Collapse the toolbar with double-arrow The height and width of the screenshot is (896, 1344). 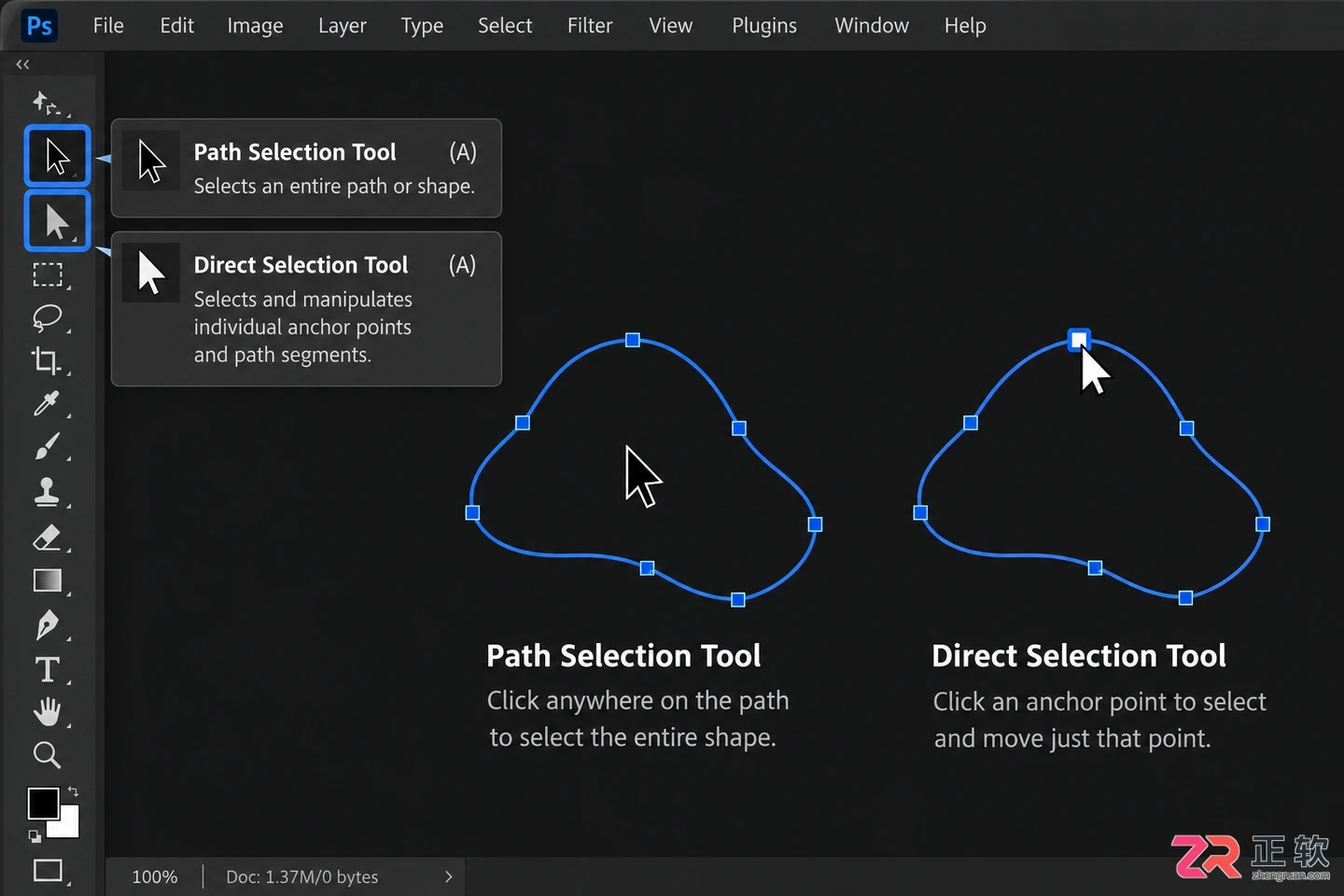(x=22, y=64)
